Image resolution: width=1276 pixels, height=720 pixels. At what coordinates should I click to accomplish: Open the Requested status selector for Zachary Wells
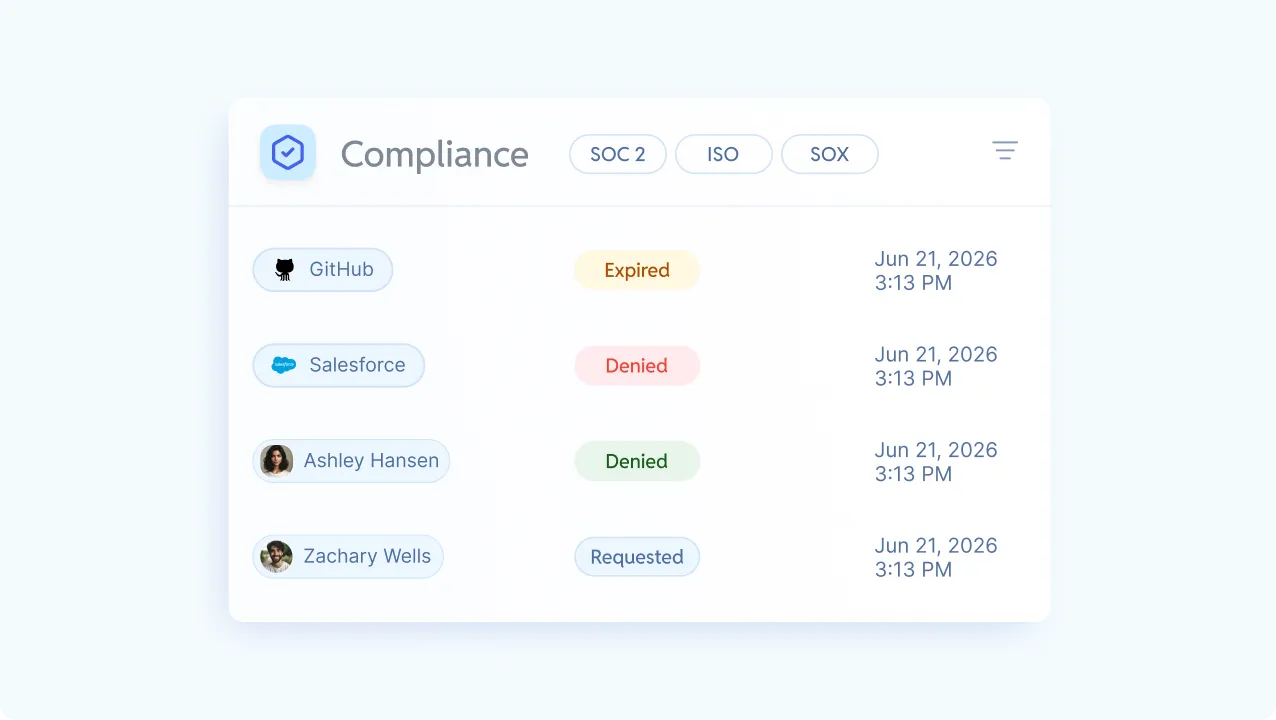click(637, 557)
